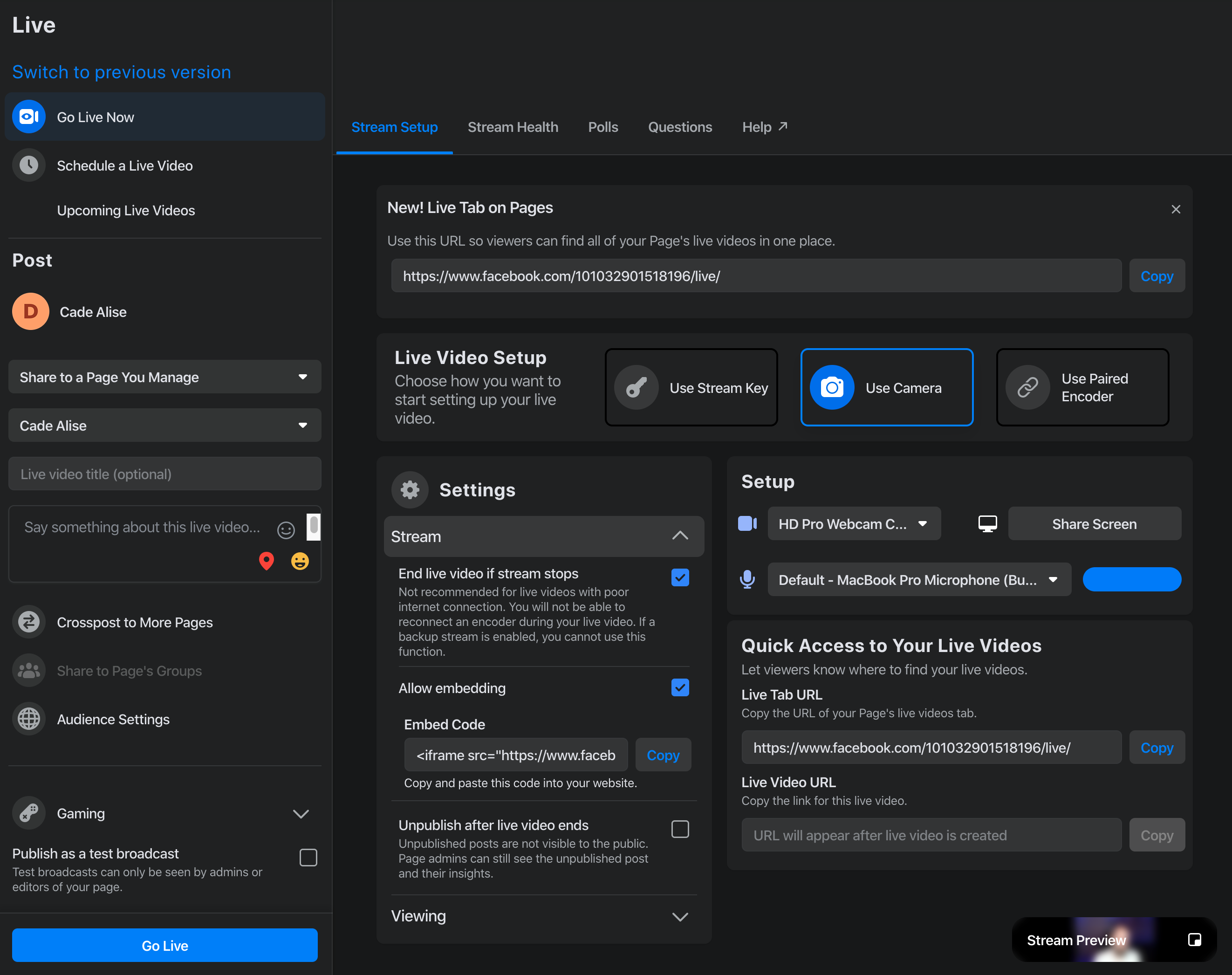Viewport: 1232px width, 975px height.
Task: Click the Settings gear icon
Action: coord(410,490)
